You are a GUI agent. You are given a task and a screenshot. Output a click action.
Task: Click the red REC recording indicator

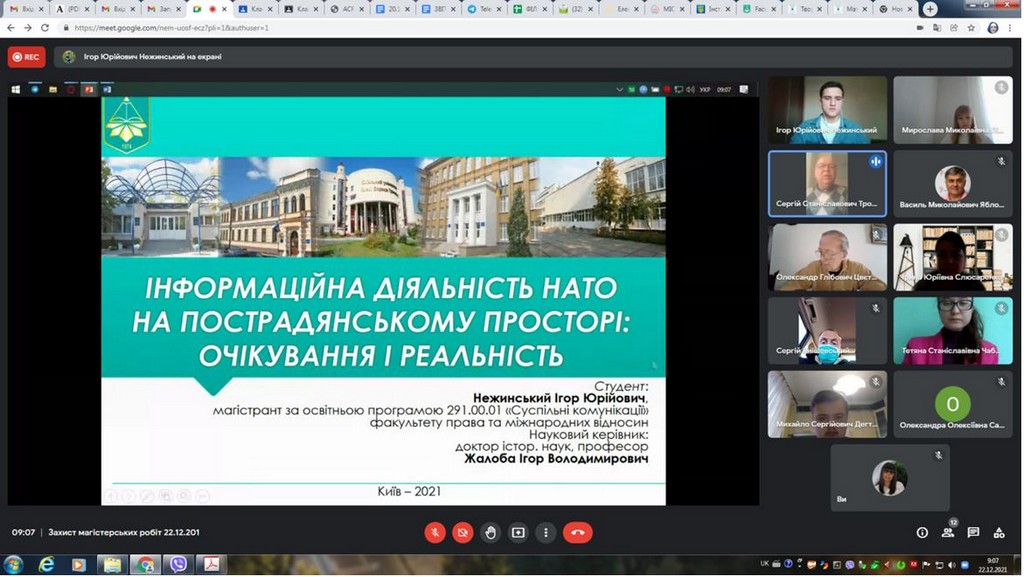click(26, 57)
